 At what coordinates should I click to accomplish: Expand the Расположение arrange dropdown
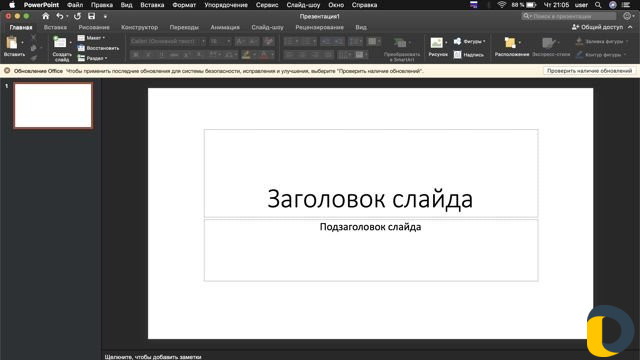(520, 42)
